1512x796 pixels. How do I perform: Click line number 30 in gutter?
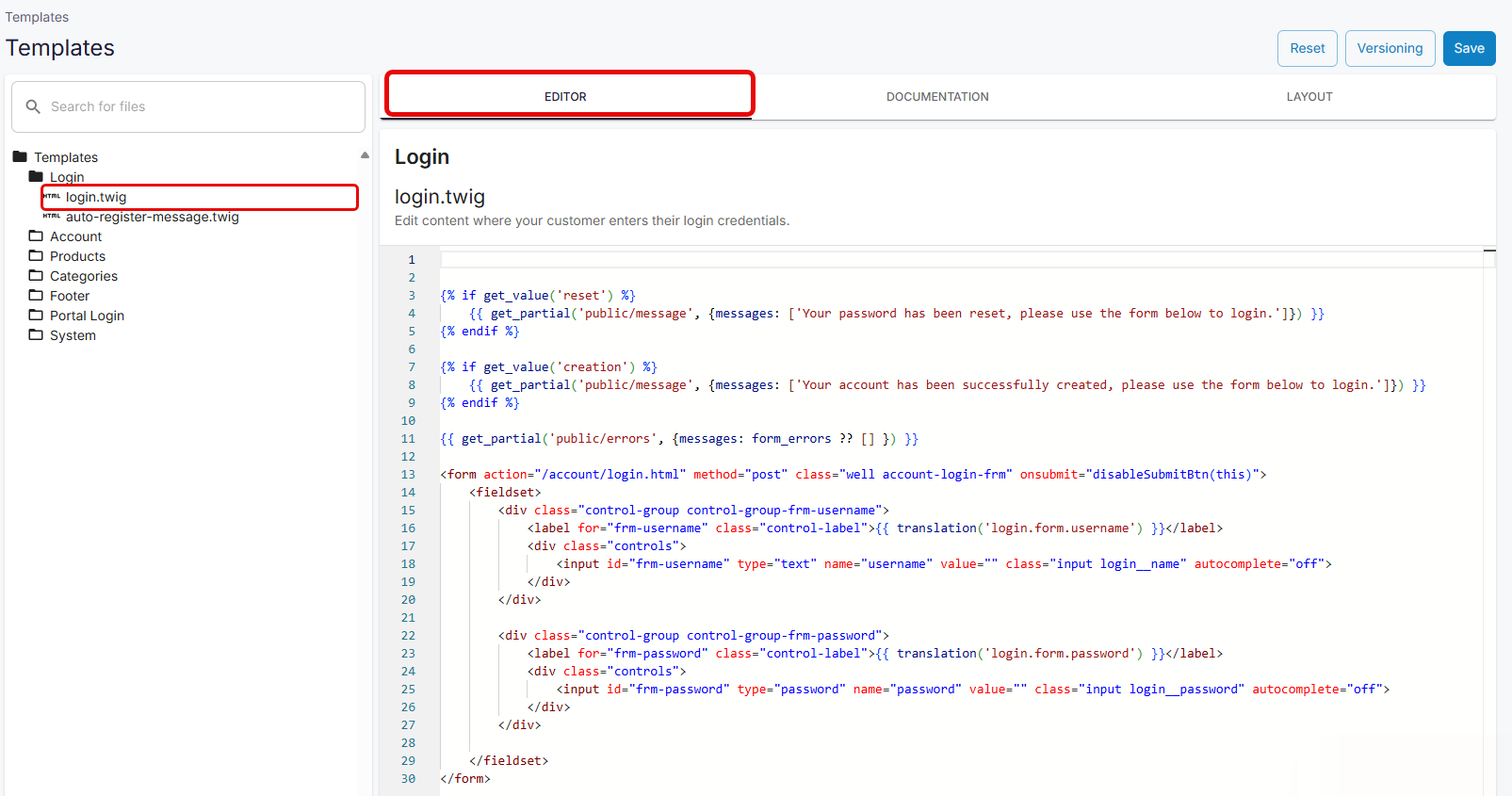pyautogui.click(x=408, y=778)
